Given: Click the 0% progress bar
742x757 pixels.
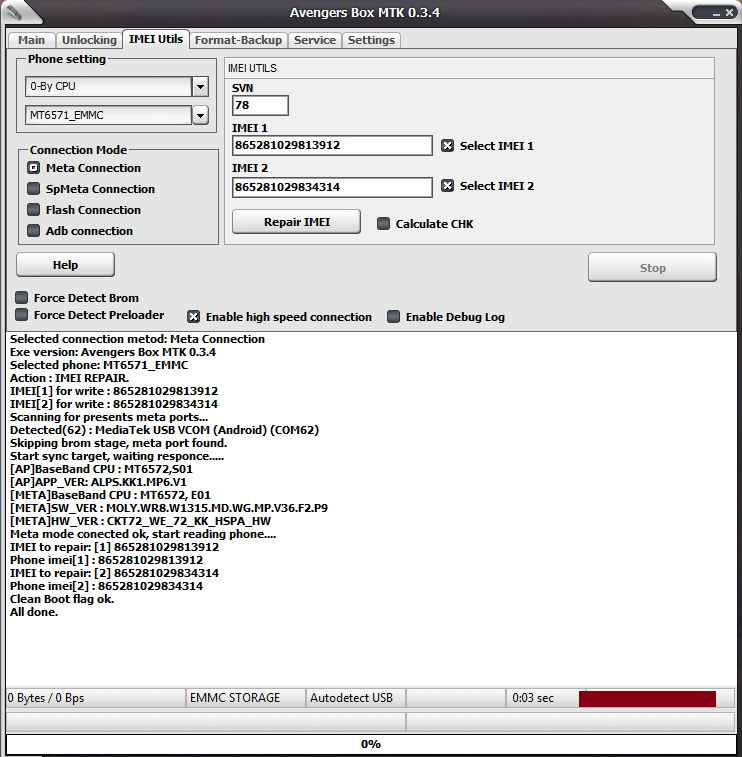Looking at the screenshot, I should (371, 744).
